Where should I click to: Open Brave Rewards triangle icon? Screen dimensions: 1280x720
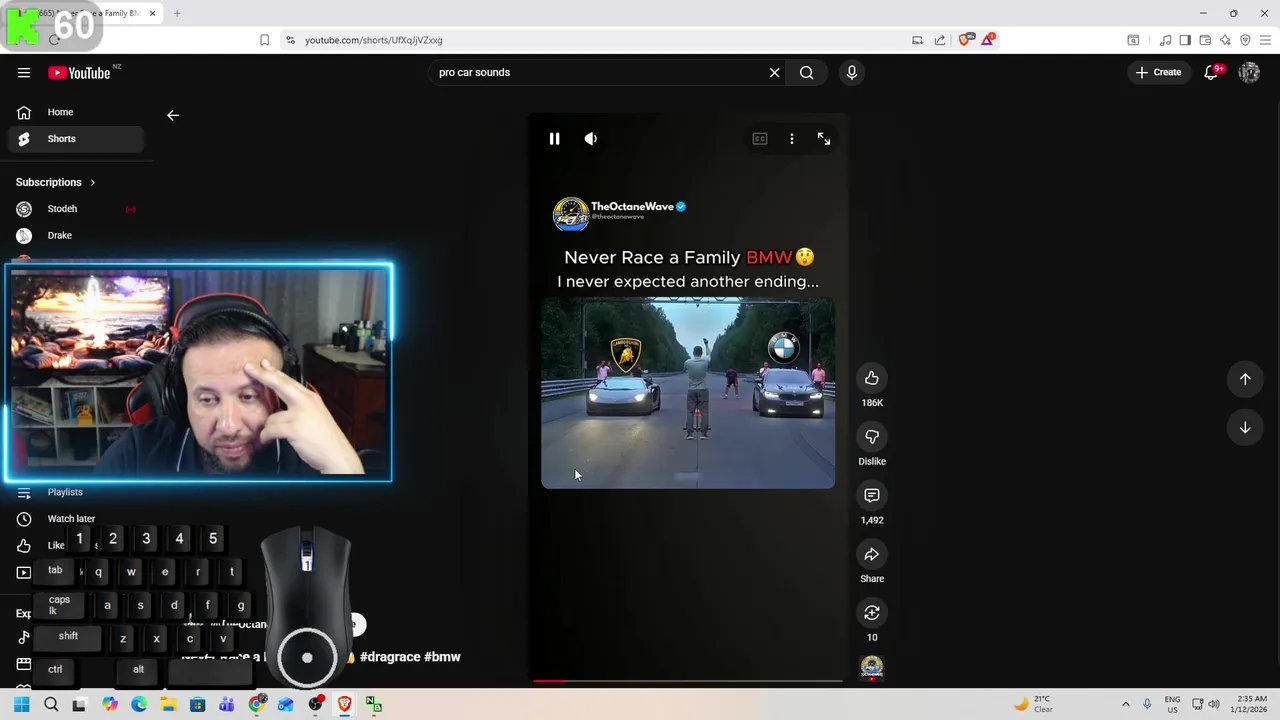coord(988,40)
